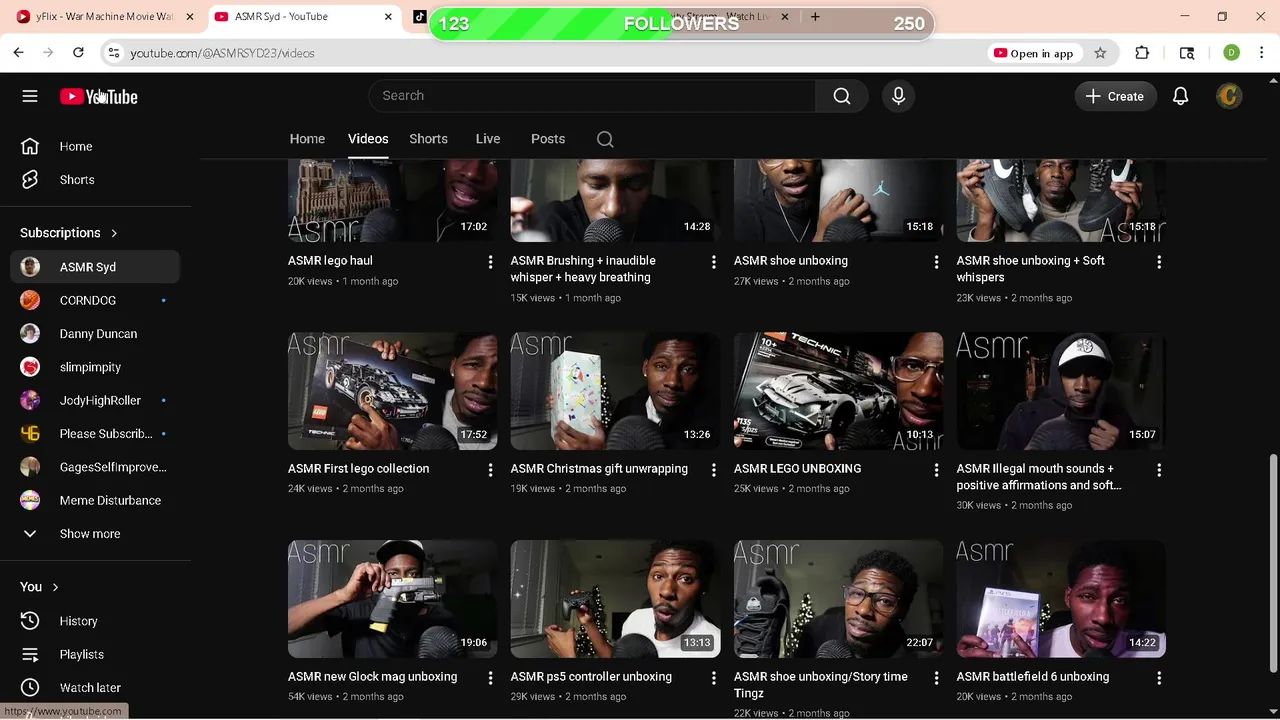Switch to the Shorts channel tab
Viewport: 1280px width, 720px height.
tap(428, 139)
